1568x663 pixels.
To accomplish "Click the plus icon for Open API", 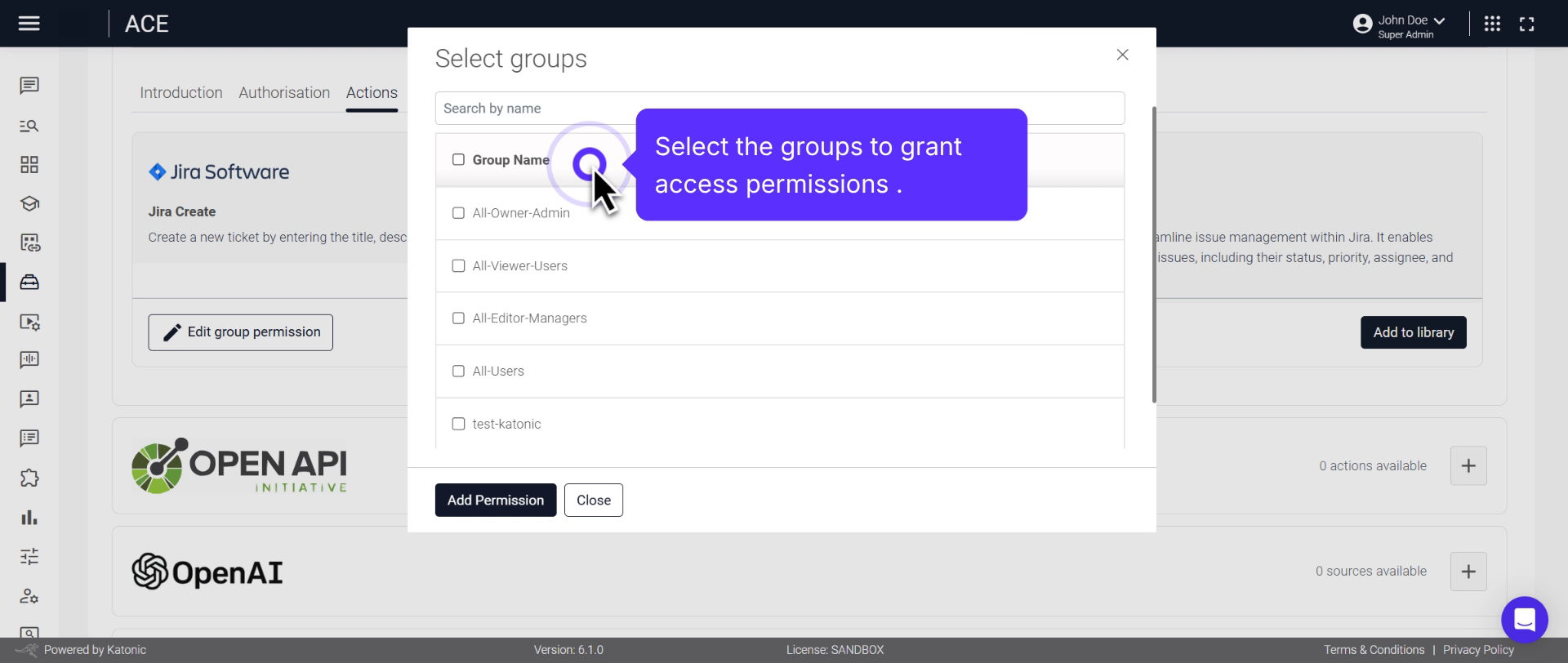I will coord(1468,465).
